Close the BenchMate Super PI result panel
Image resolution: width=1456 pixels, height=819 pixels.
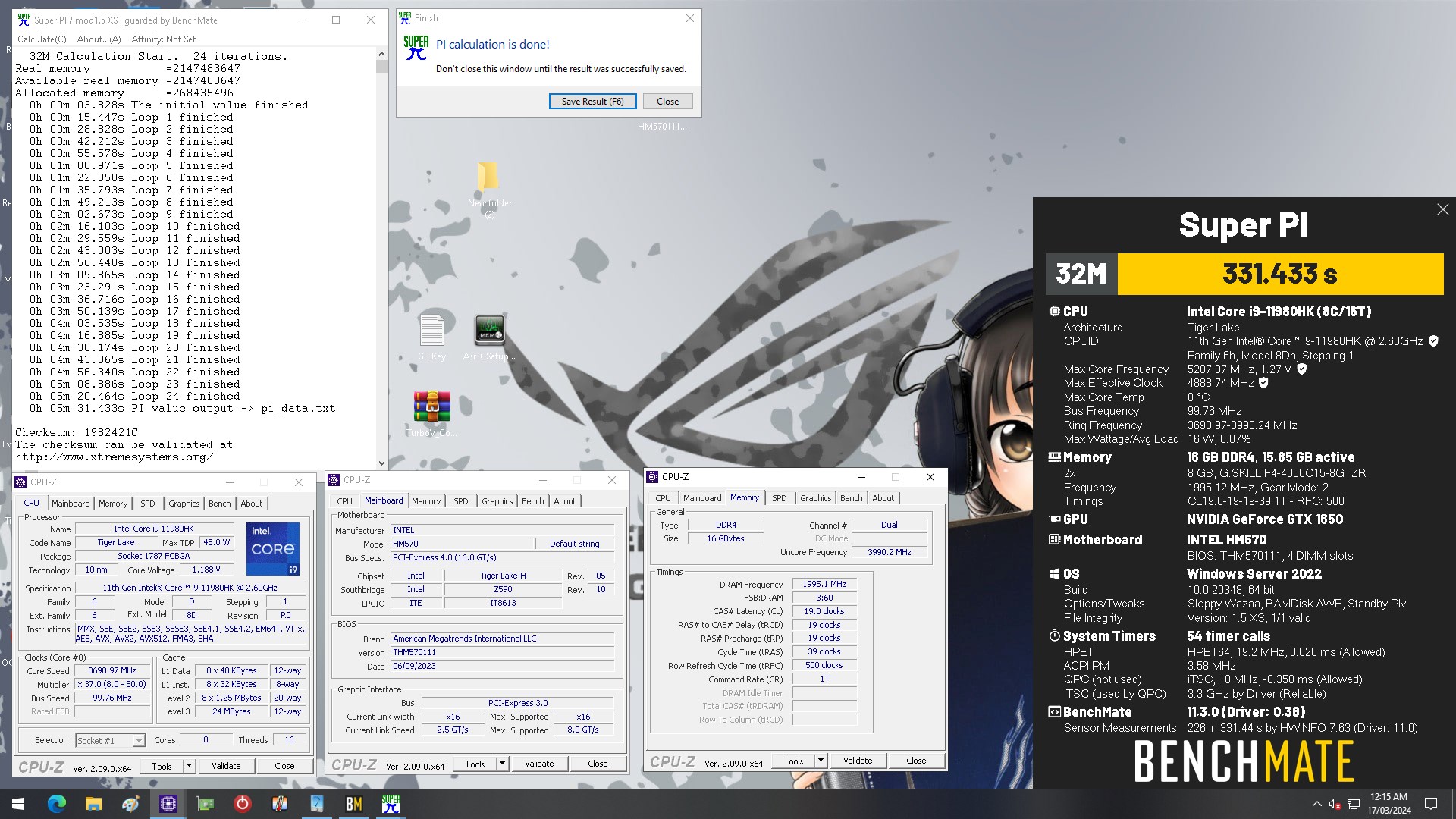pyautogui.click(x=1442, y=209)
